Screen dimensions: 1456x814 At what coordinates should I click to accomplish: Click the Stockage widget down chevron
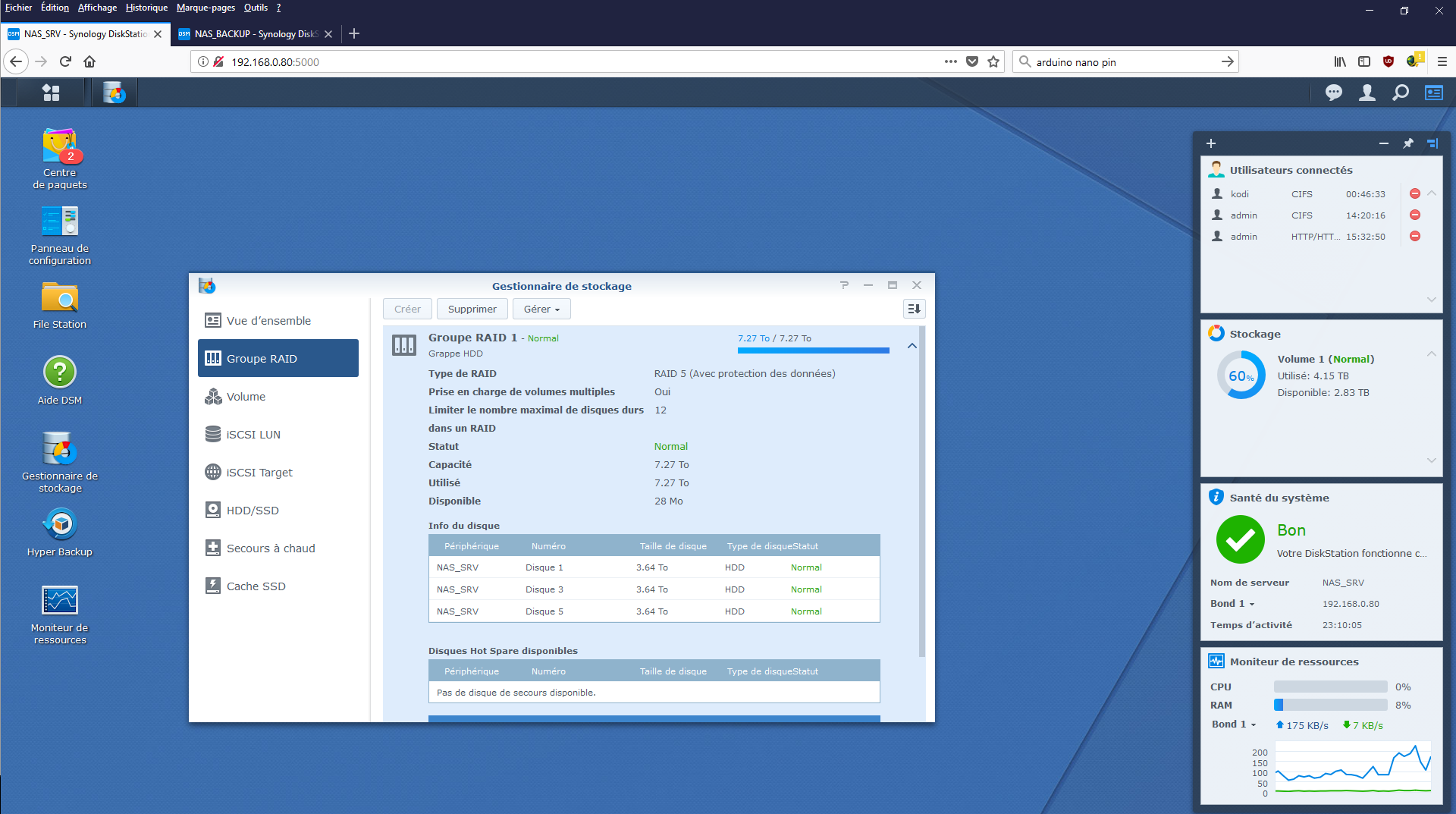[x=1432, y=460]
